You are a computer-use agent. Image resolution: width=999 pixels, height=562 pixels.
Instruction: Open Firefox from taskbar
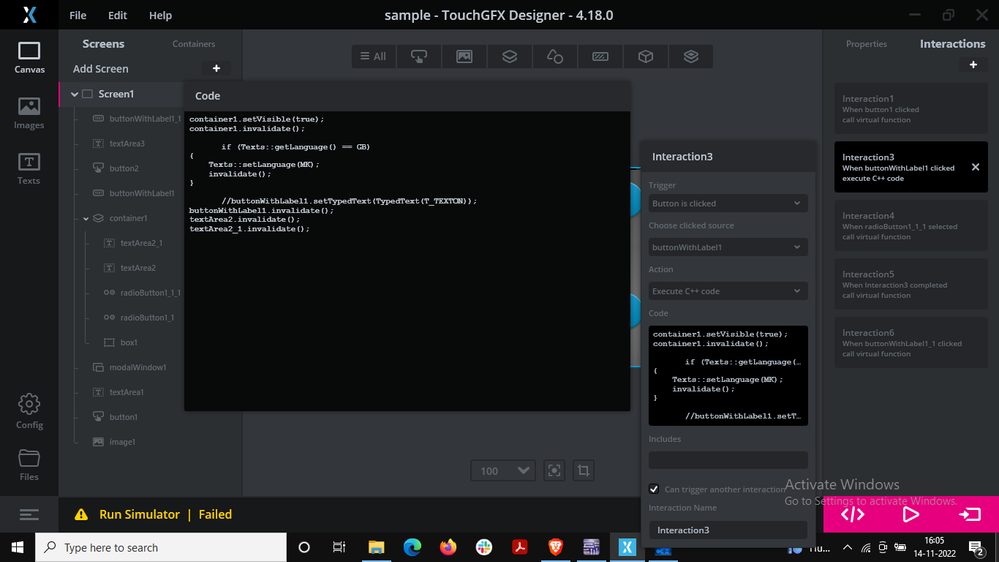click(448, 547)
